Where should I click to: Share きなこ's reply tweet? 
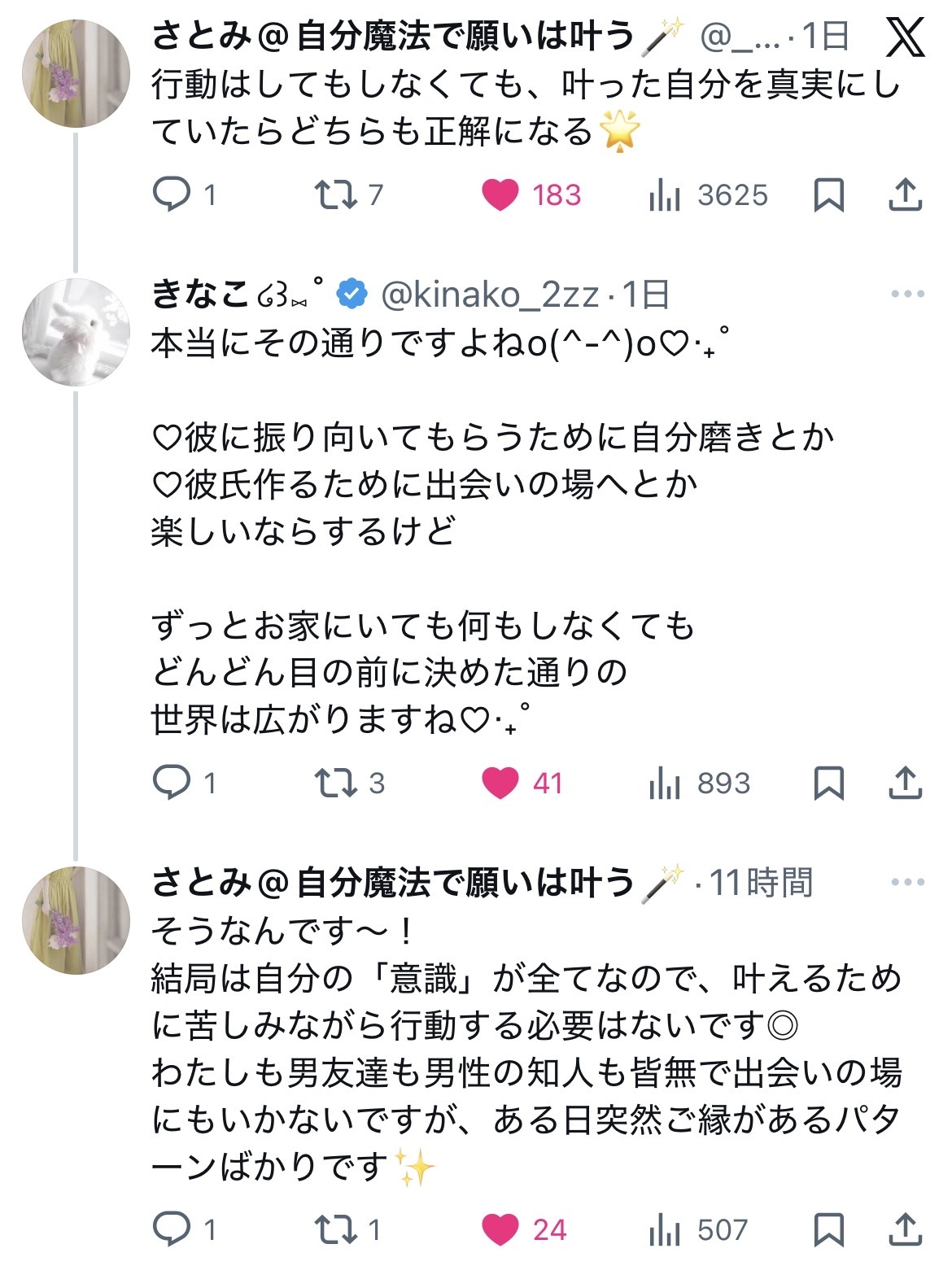click(x=904, y=783)
